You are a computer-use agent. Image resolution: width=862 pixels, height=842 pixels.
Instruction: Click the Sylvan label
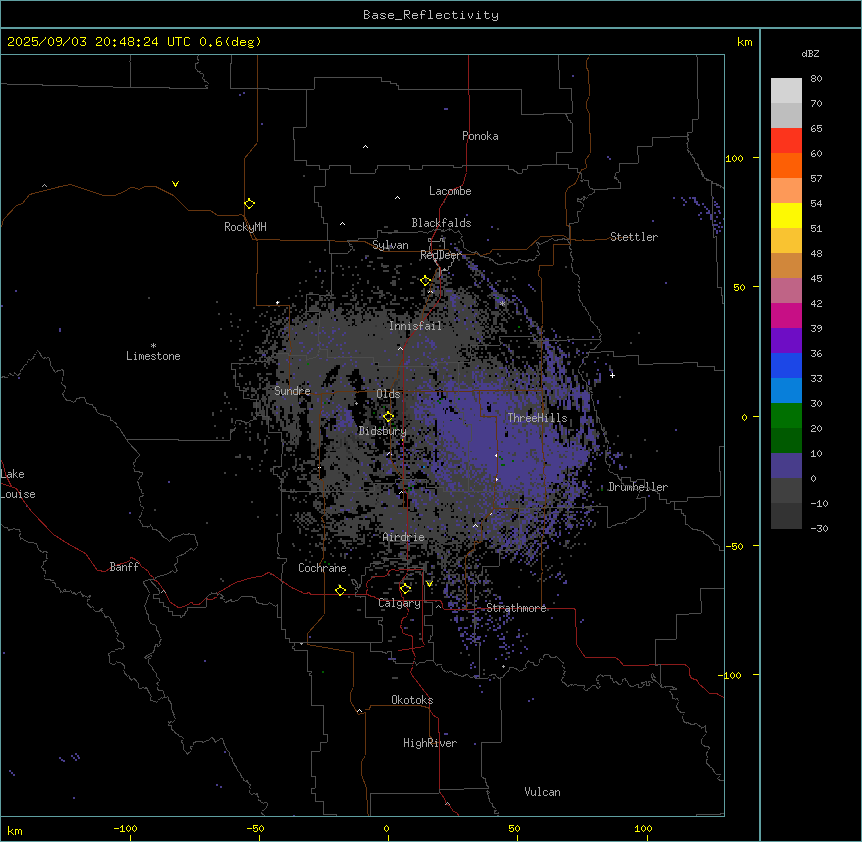point(390,245)
